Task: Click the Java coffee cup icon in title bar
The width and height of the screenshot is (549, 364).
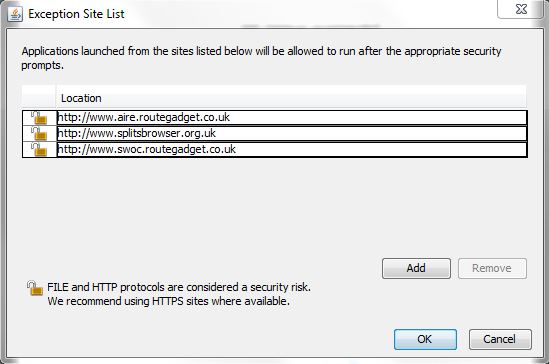Action: point(15,14)
